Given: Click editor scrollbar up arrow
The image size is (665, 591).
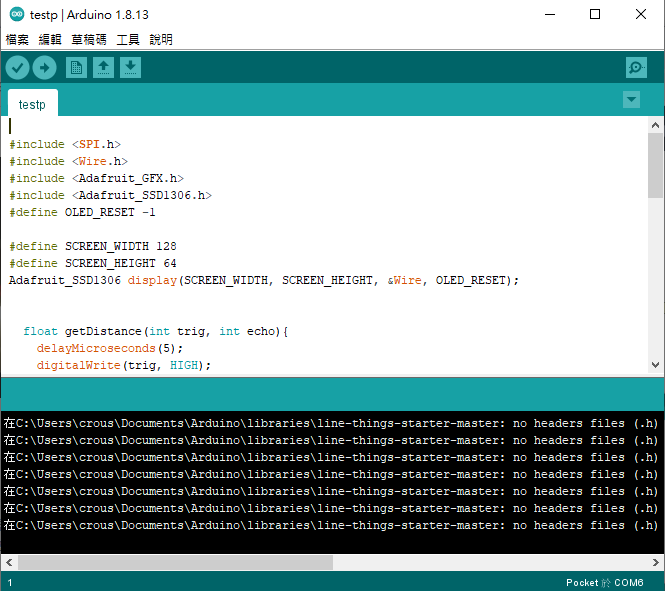Looking at the screenshot, I should coord(655,125).
